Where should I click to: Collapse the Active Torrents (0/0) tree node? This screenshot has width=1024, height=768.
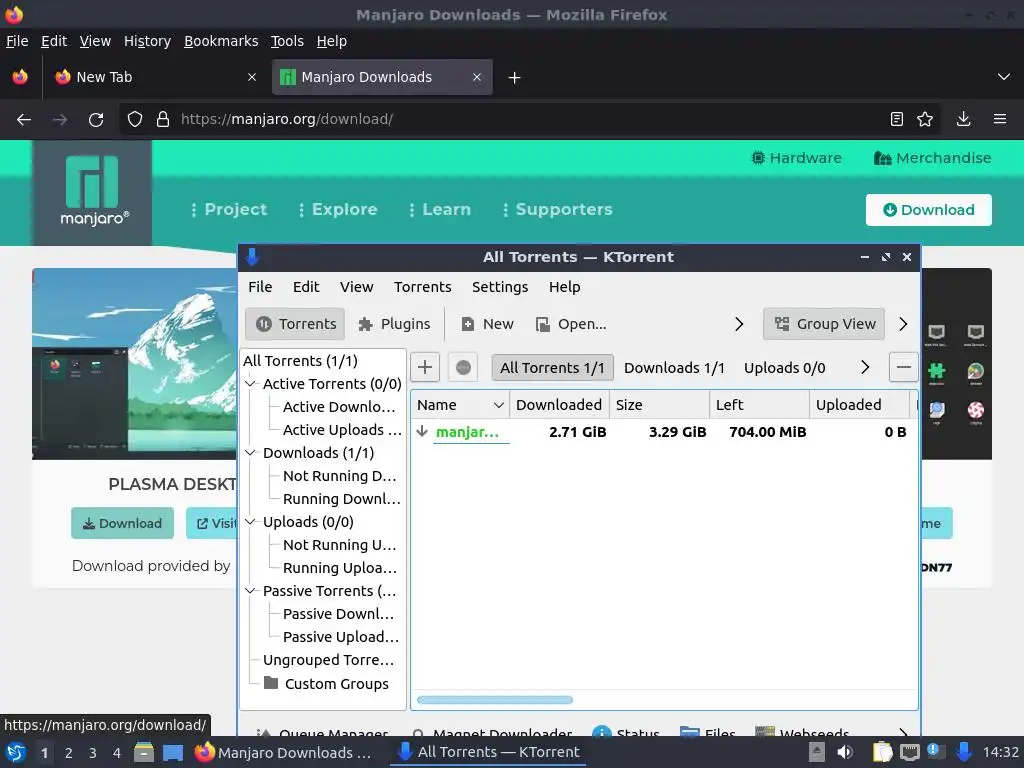coord(250,384)
